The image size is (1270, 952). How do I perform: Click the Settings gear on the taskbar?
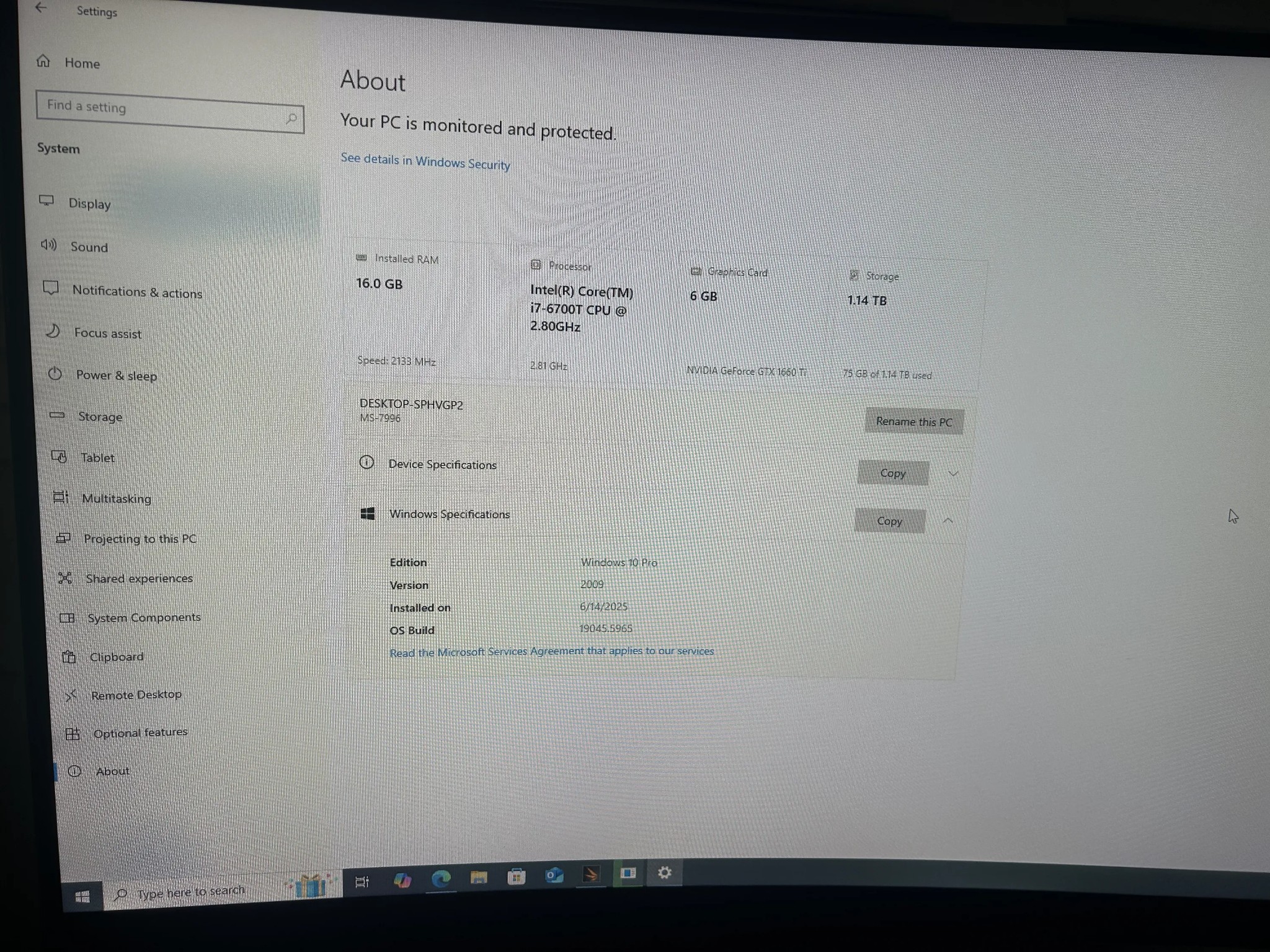(664, 873)
